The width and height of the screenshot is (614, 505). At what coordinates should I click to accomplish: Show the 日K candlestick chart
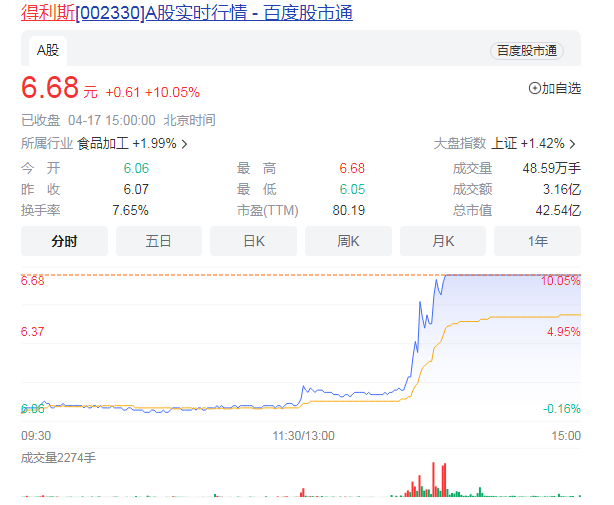coord(253,241)
